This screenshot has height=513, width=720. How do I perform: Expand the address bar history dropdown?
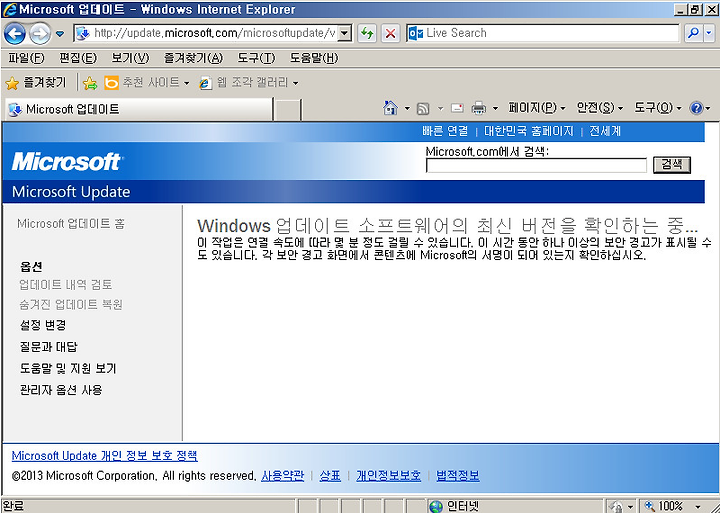pyautogui.click(x=345, y=33)
